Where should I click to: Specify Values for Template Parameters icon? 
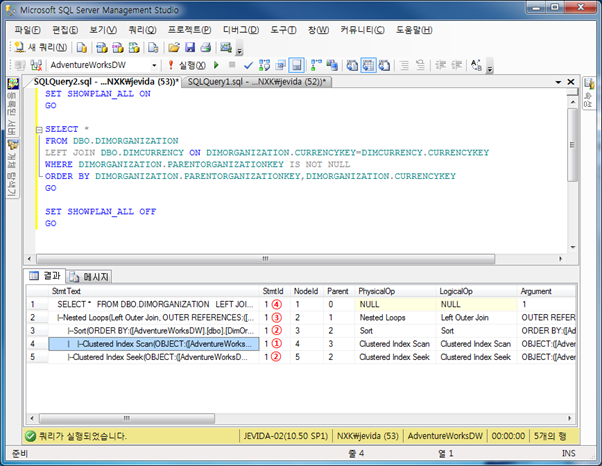(476, 65)
